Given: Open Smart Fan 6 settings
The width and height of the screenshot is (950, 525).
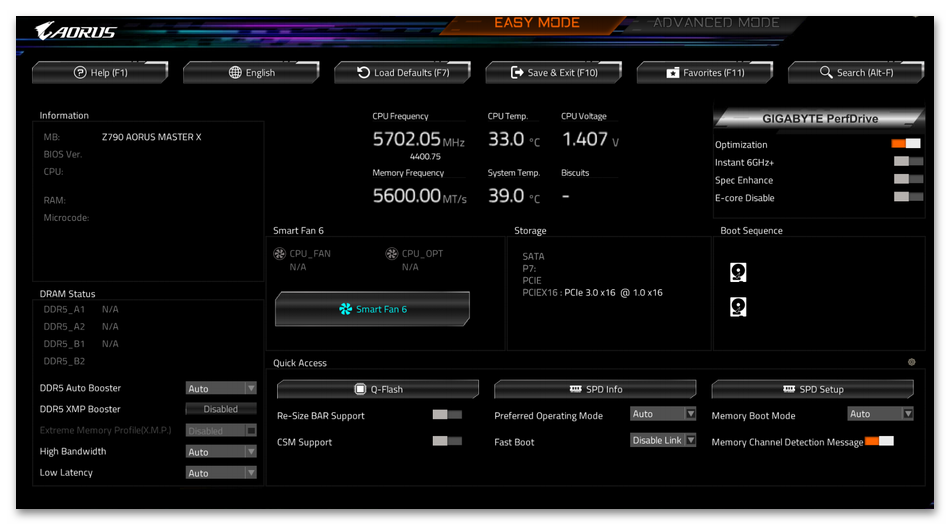Looking at the screenshot, I should pyautogui.click(x=372, y=309).
